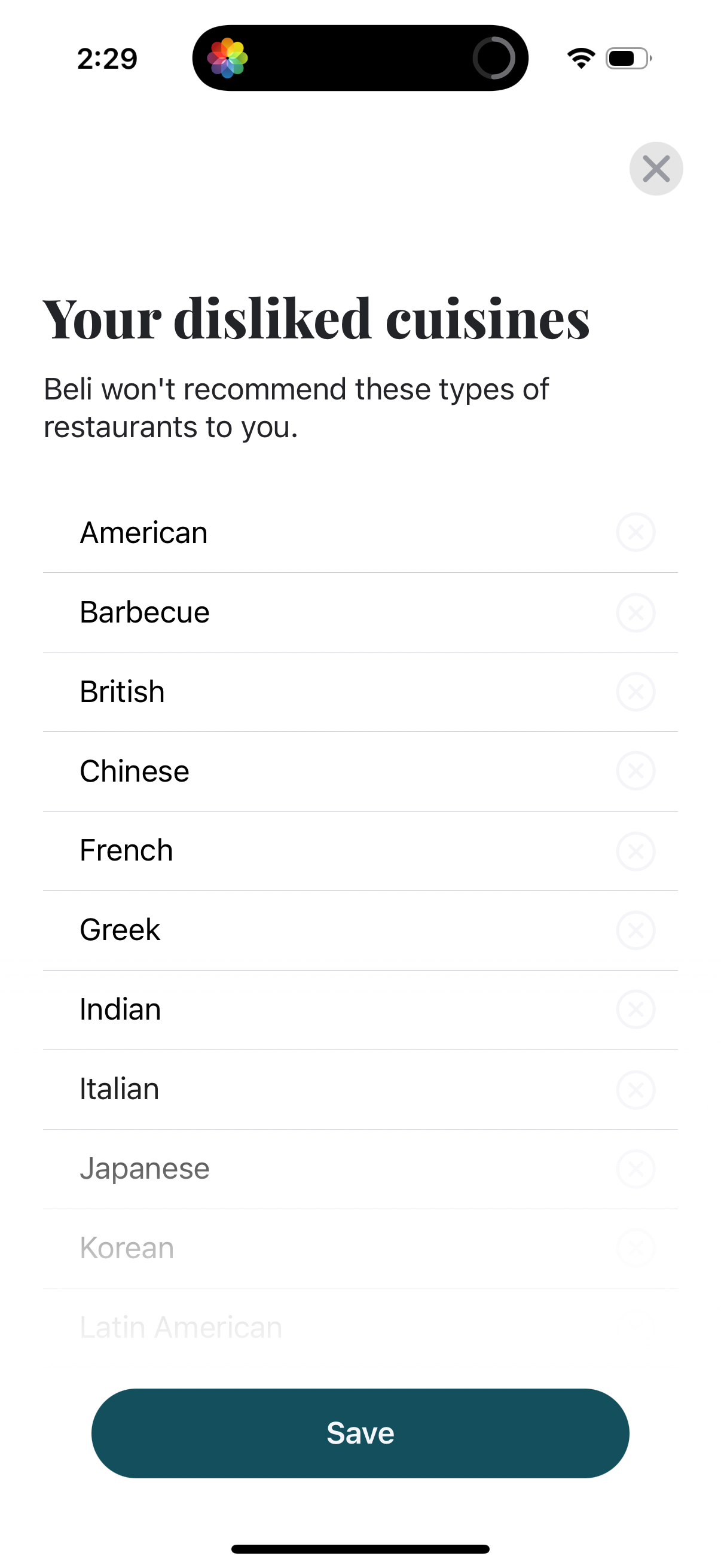The image size is (721, 1568).
Task: Tap the Indian row X icon
Action: tap(636, 1010)
